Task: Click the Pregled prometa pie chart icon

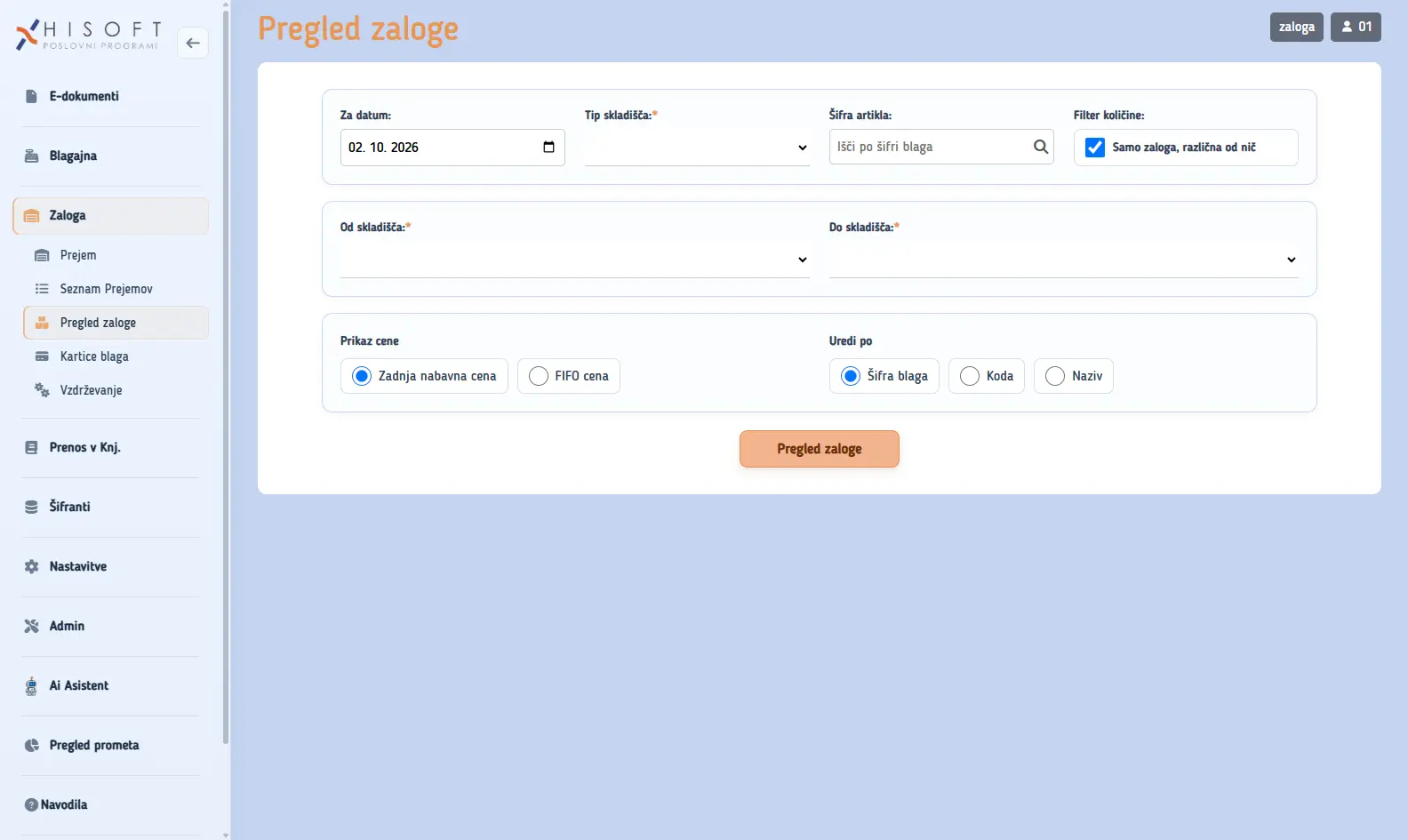Action: [x=32, y=745]
